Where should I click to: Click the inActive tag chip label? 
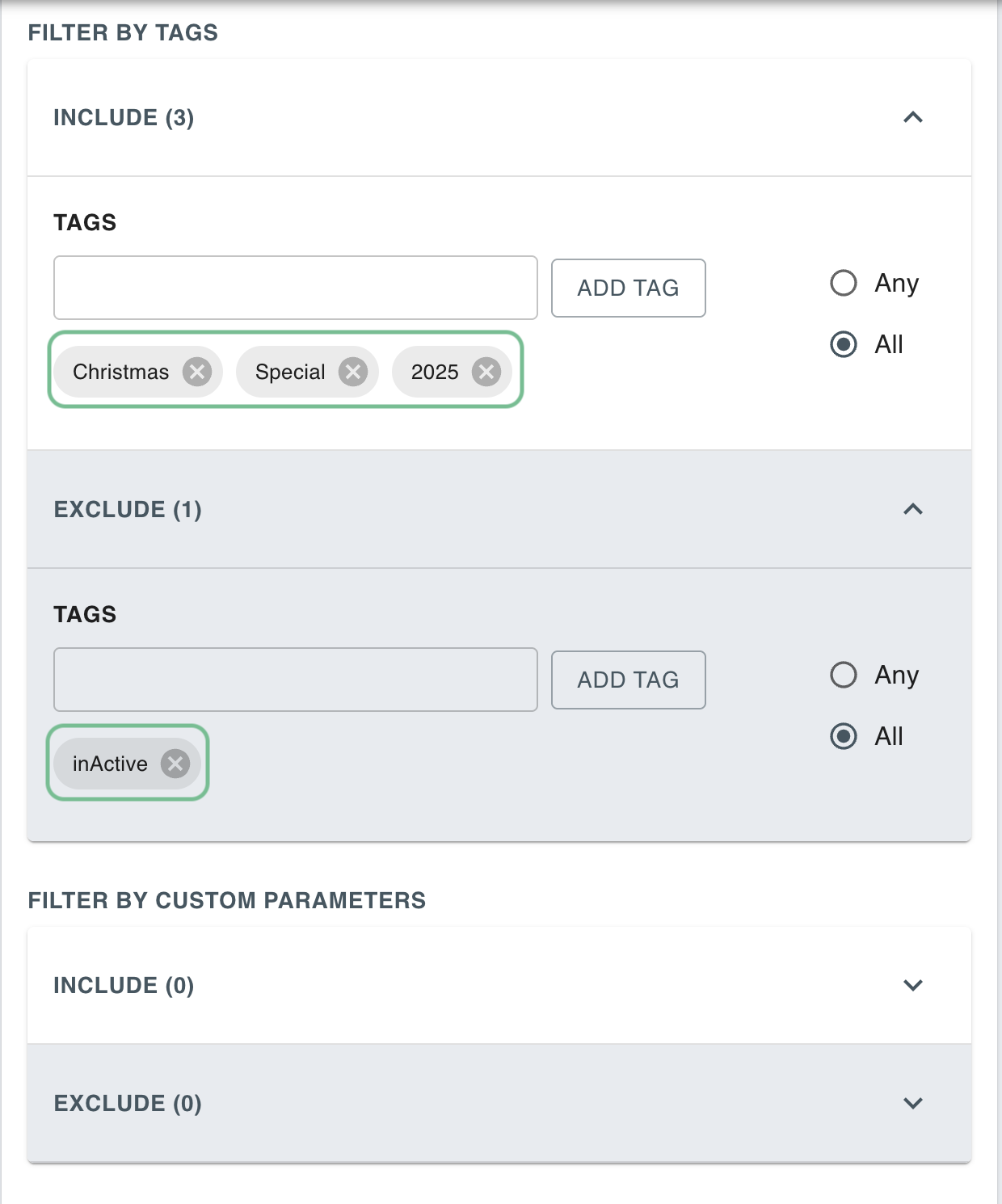[110, 764]
